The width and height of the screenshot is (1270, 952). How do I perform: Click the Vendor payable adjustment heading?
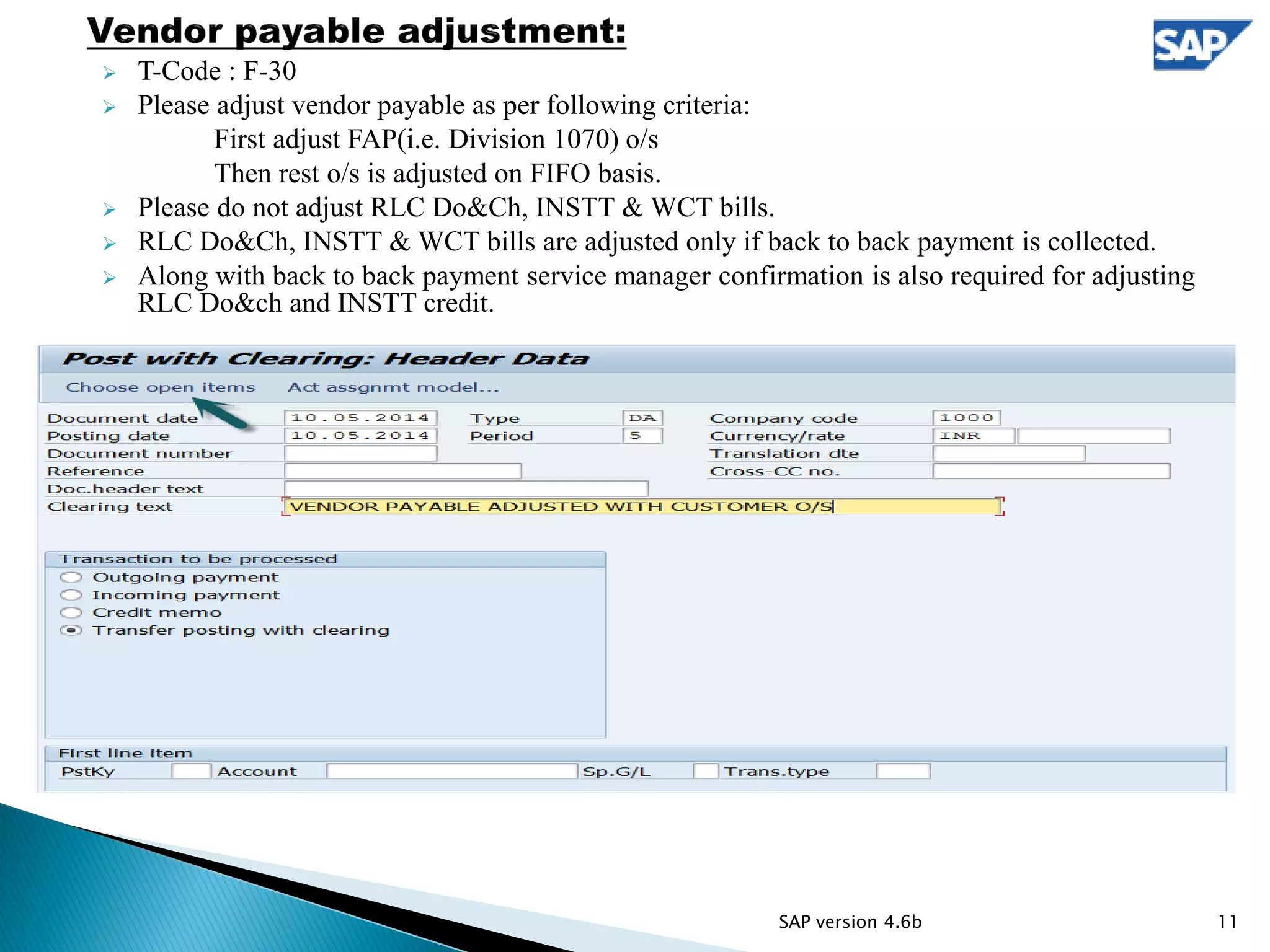pyautogui.click(x=357, y=32)
